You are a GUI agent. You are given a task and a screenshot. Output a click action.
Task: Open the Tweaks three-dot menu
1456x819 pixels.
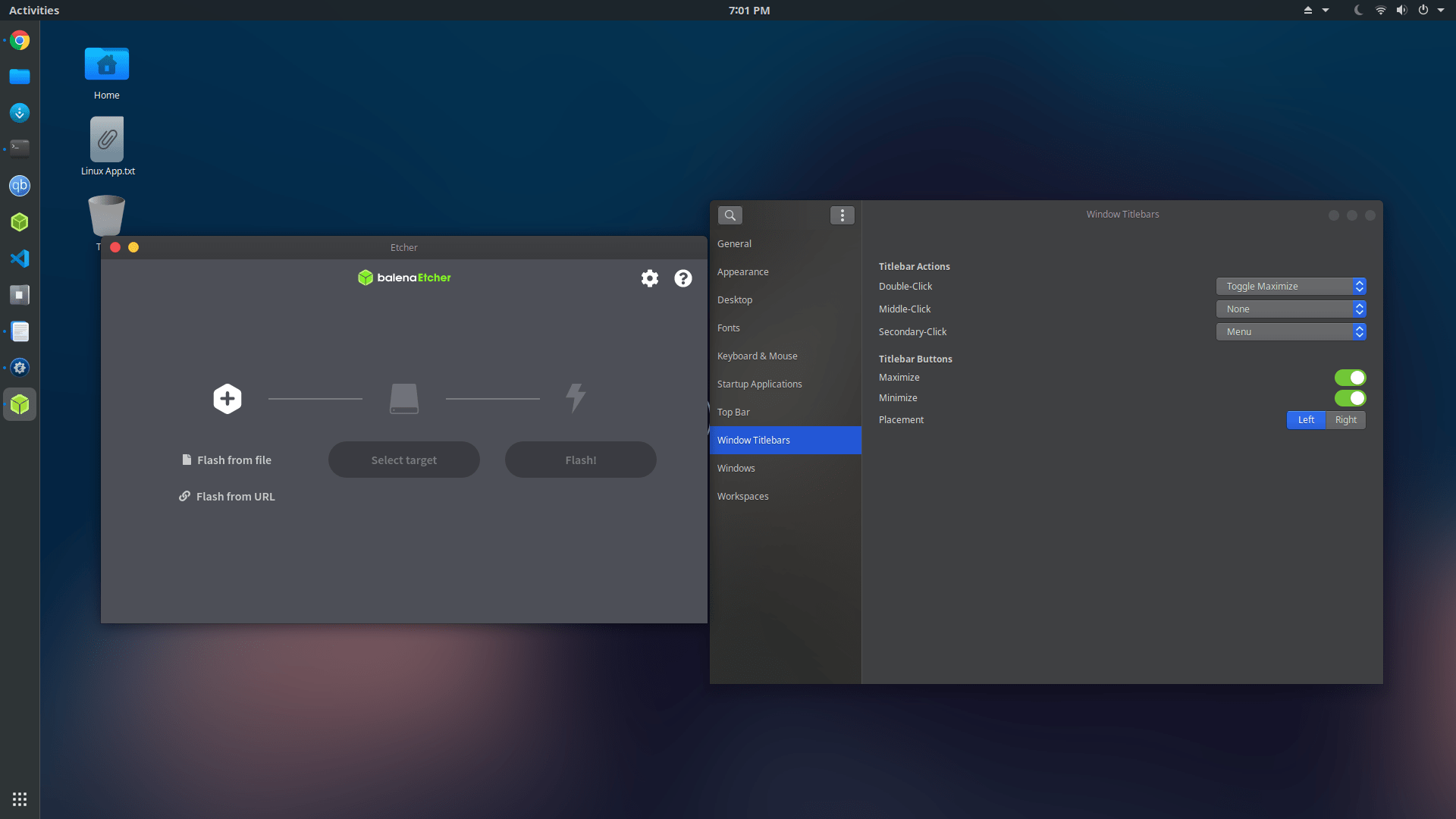click(842, 215)
